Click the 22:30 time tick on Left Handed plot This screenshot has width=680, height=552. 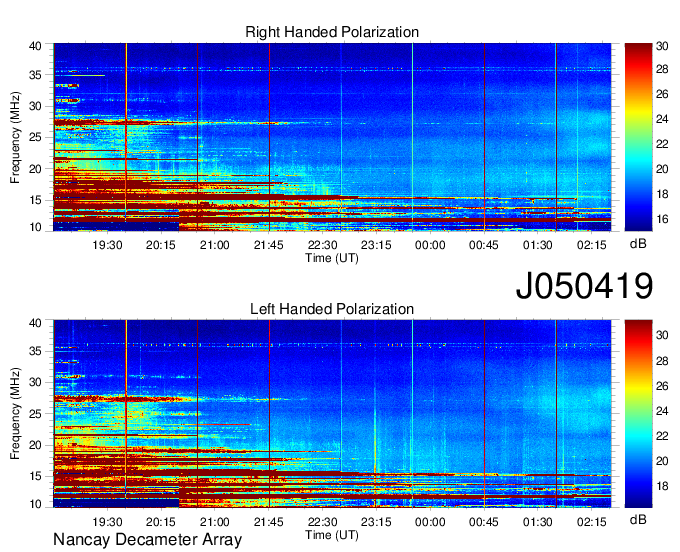pos(323,522)
